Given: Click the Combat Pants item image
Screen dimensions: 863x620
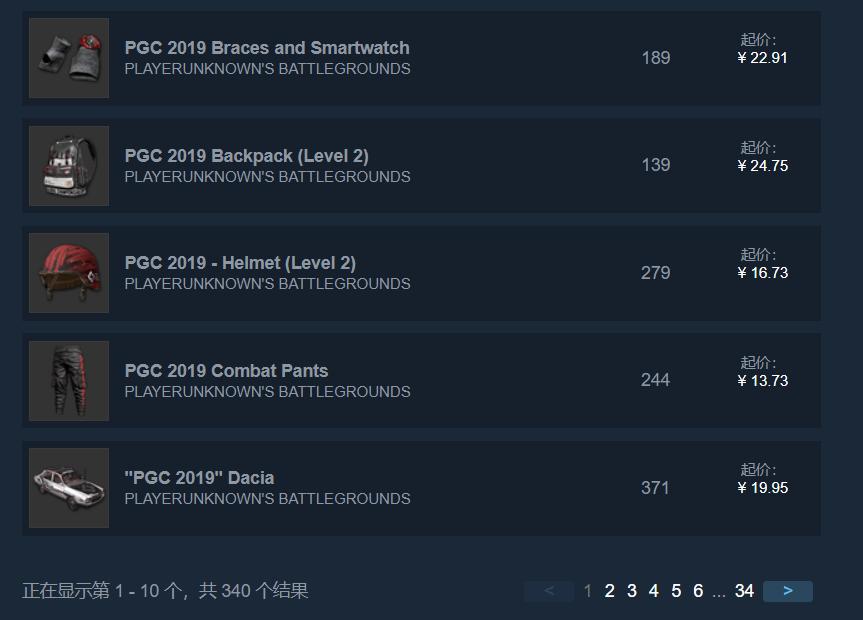Looking at the screenshot, I should tap(68, 380).
